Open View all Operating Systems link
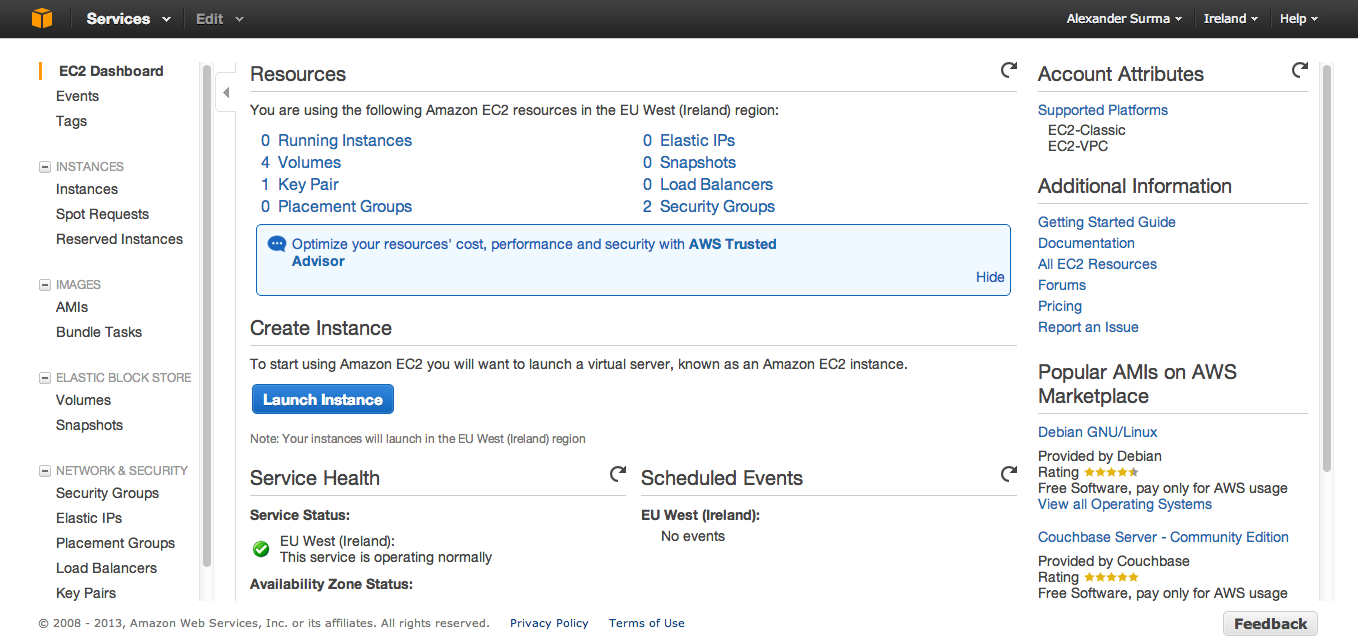Viewport: 1358px width, 644px height. [x=1125, y=504]
